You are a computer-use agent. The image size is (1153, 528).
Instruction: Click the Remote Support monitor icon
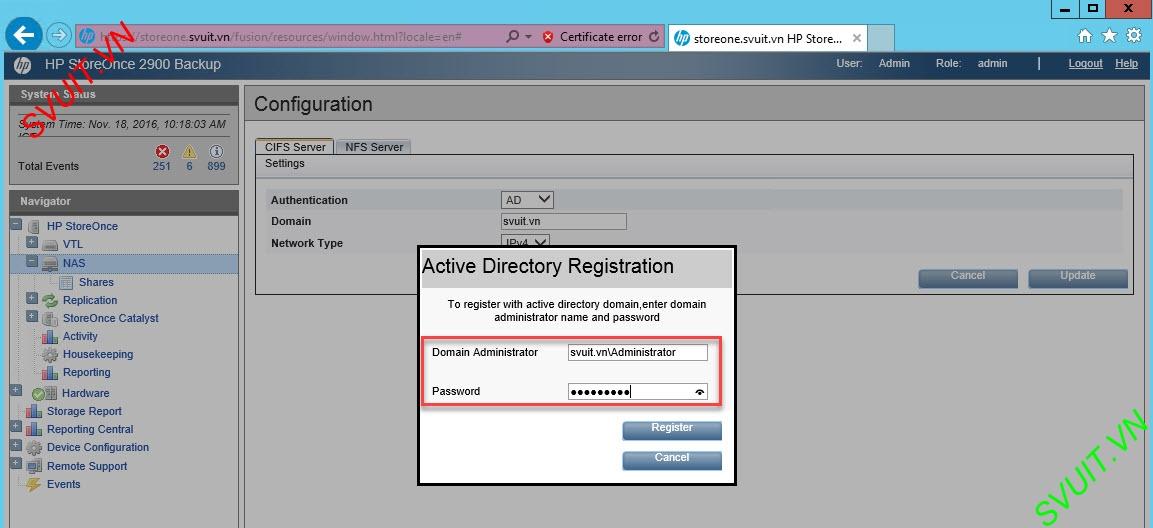point(34,466)
